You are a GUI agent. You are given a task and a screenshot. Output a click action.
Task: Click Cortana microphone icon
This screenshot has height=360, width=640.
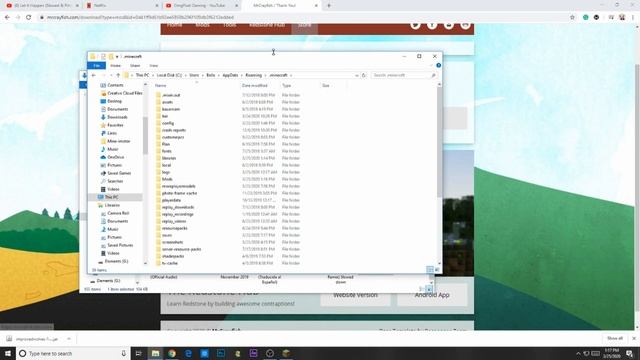(123, 353)
